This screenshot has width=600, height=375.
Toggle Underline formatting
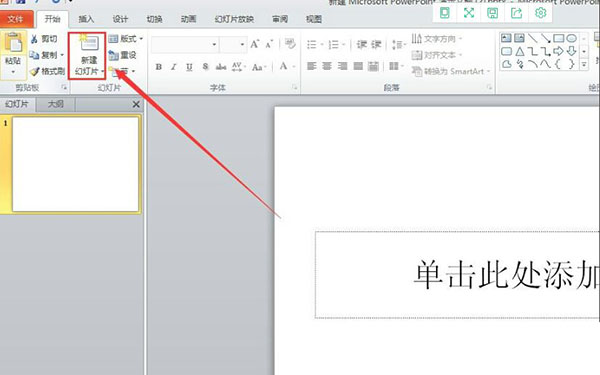[x=189, y=67]
